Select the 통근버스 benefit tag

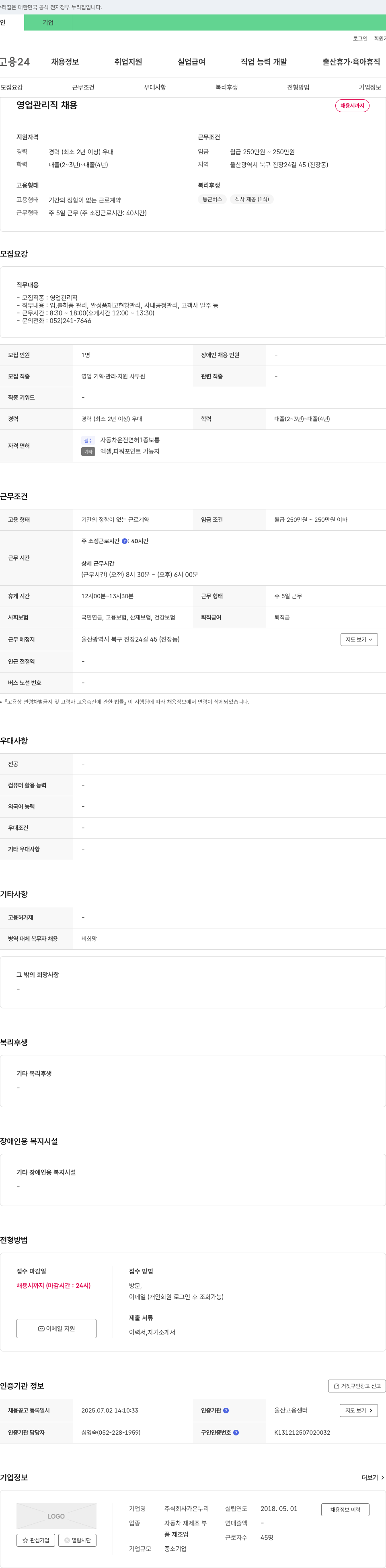point(212,199)
